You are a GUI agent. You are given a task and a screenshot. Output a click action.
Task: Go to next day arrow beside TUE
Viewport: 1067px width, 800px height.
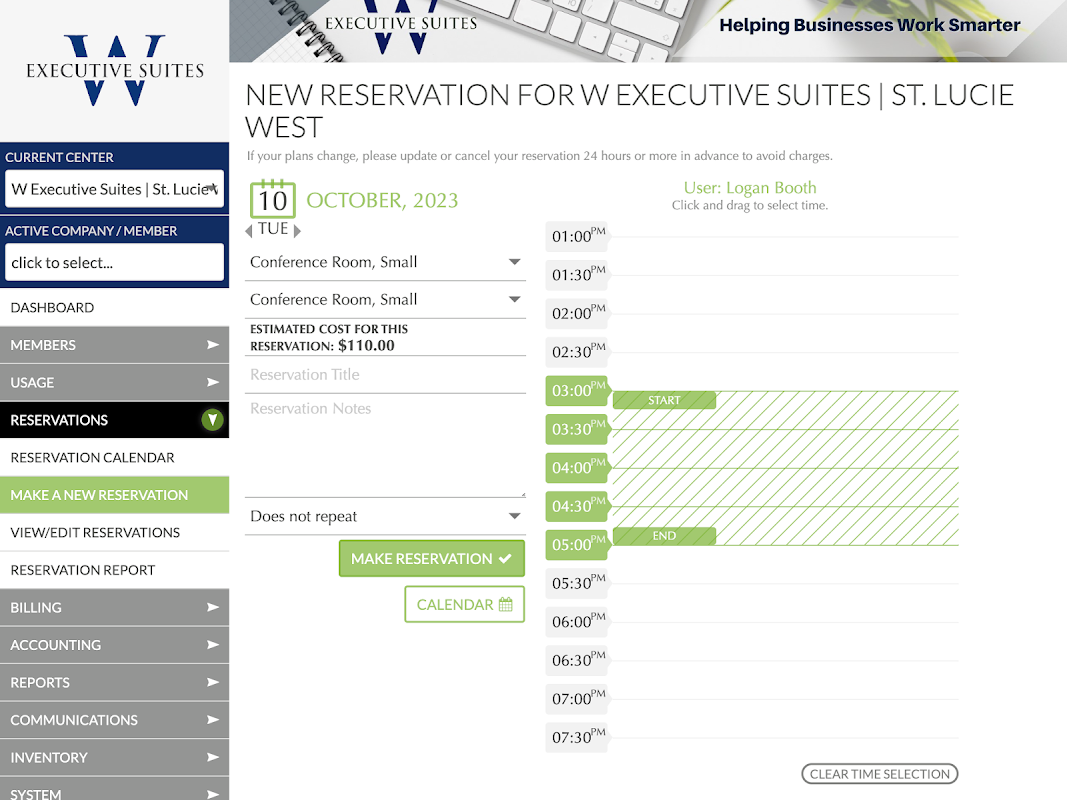tap(297, 231)
